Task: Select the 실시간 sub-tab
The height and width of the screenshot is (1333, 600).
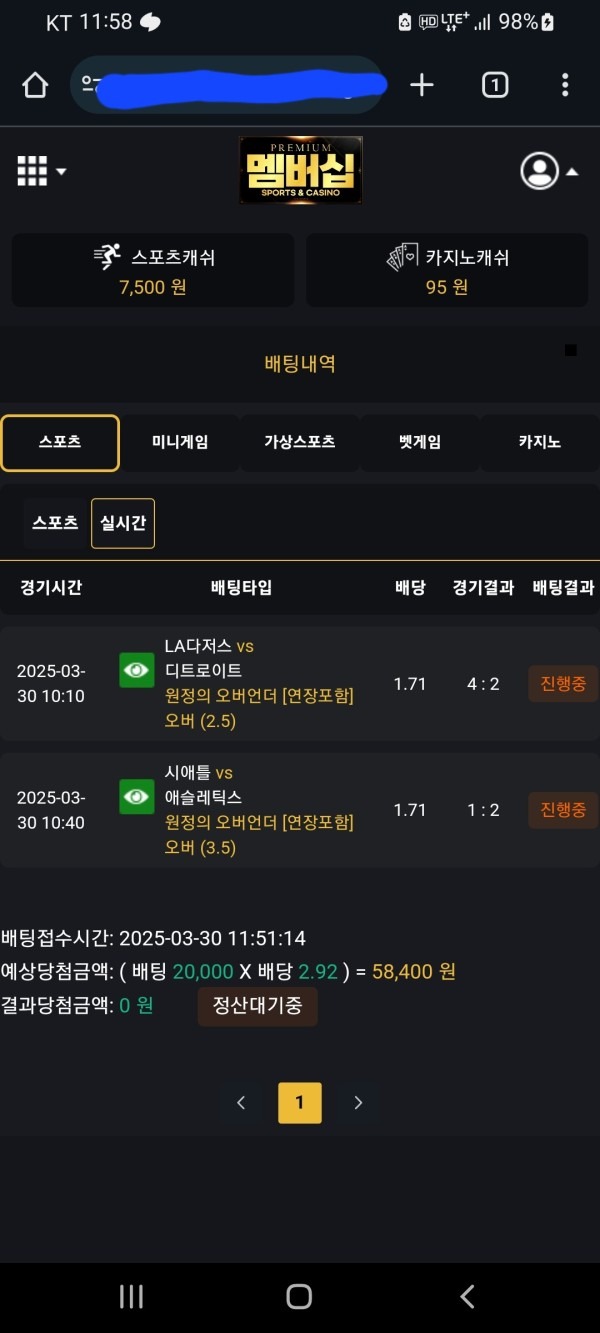Action: click(x=122, y=522)
